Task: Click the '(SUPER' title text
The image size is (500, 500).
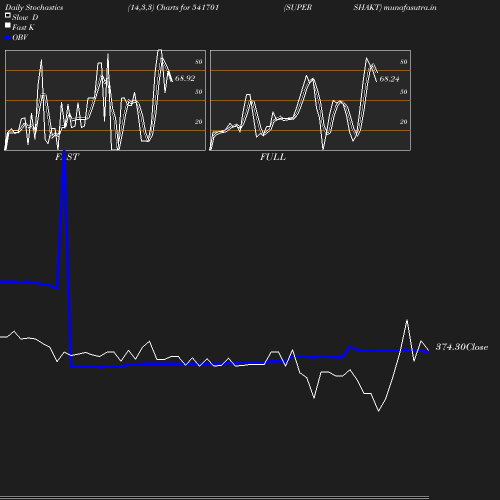Action: 298,8
